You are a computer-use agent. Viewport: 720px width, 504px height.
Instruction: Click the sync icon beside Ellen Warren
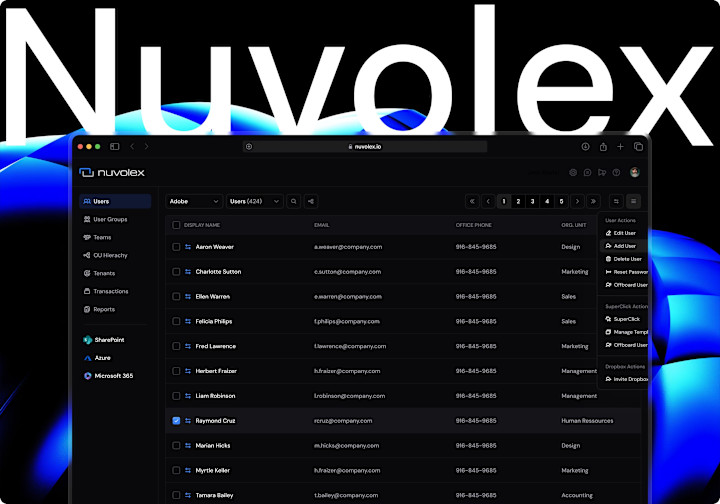point(188,297)
